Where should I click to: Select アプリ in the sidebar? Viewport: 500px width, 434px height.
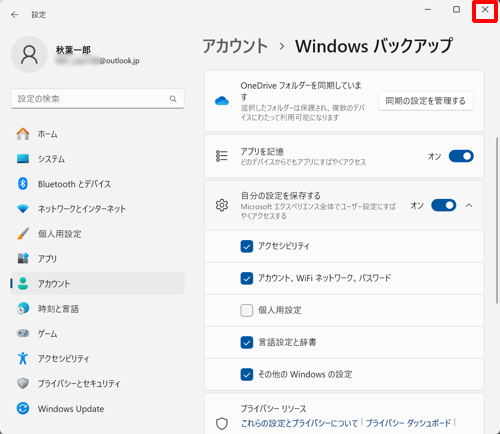click(97, 258)
